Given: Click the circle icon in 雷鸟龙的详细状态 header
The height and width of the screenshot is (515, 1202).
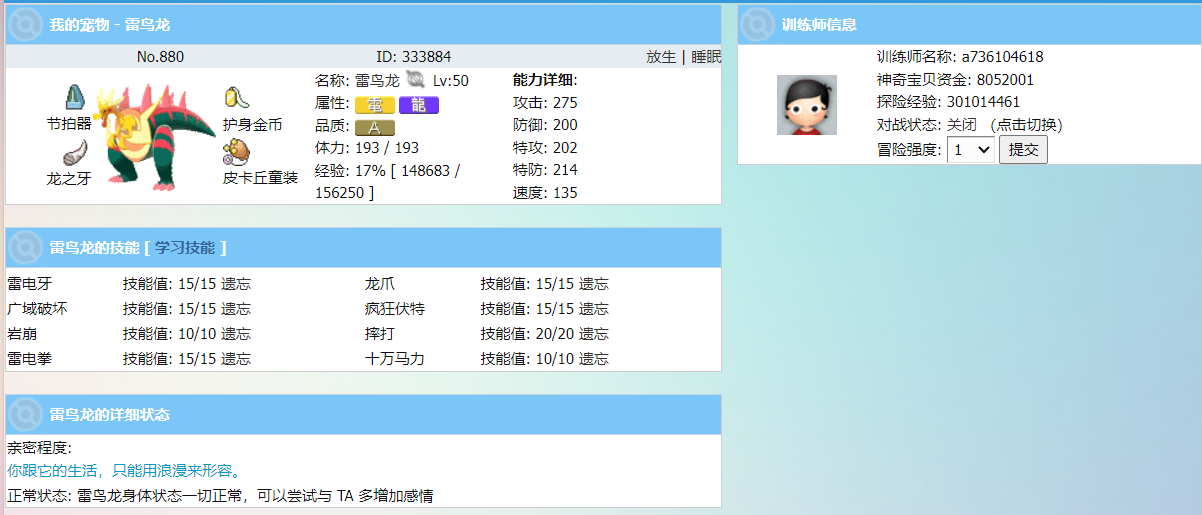Looking at the screenshot, I should coord(25,414).
